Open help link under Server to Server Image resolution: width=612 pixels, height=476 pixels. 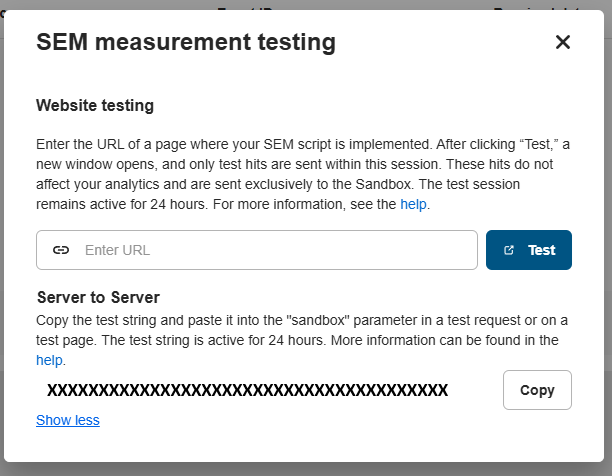49,360
